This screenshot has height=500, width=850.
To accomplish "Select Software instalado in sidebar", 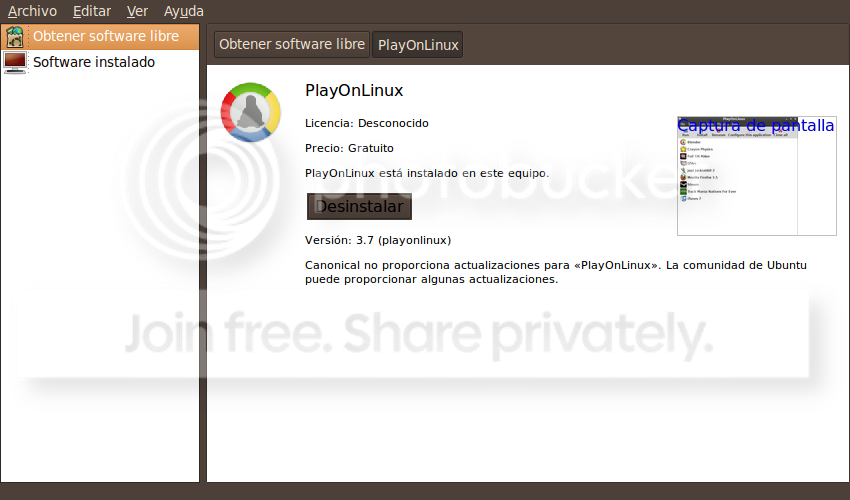I will point(100,62).
